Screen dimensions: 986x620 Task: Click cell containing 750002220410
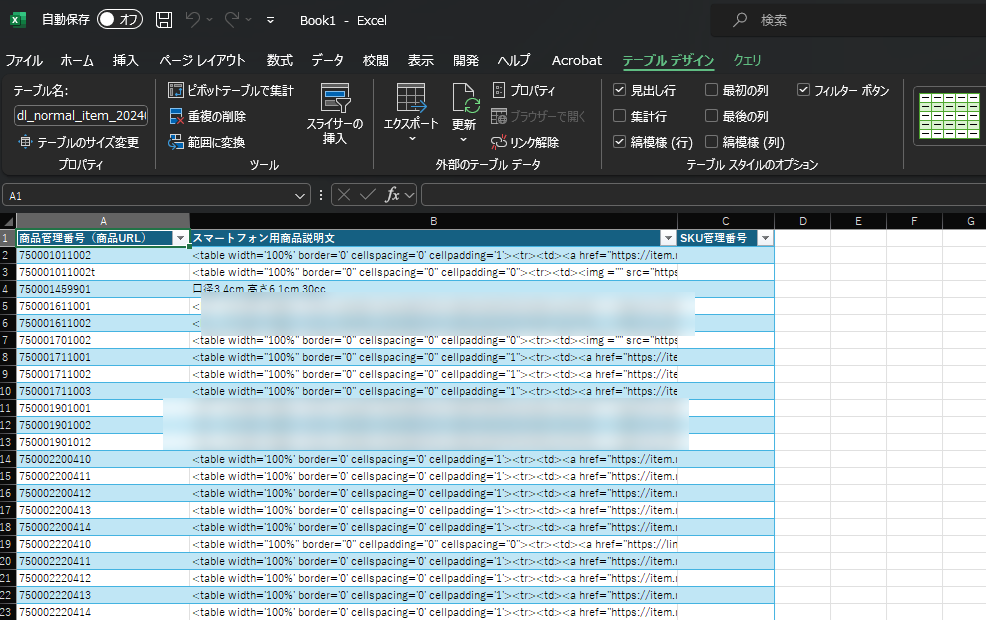102,544
